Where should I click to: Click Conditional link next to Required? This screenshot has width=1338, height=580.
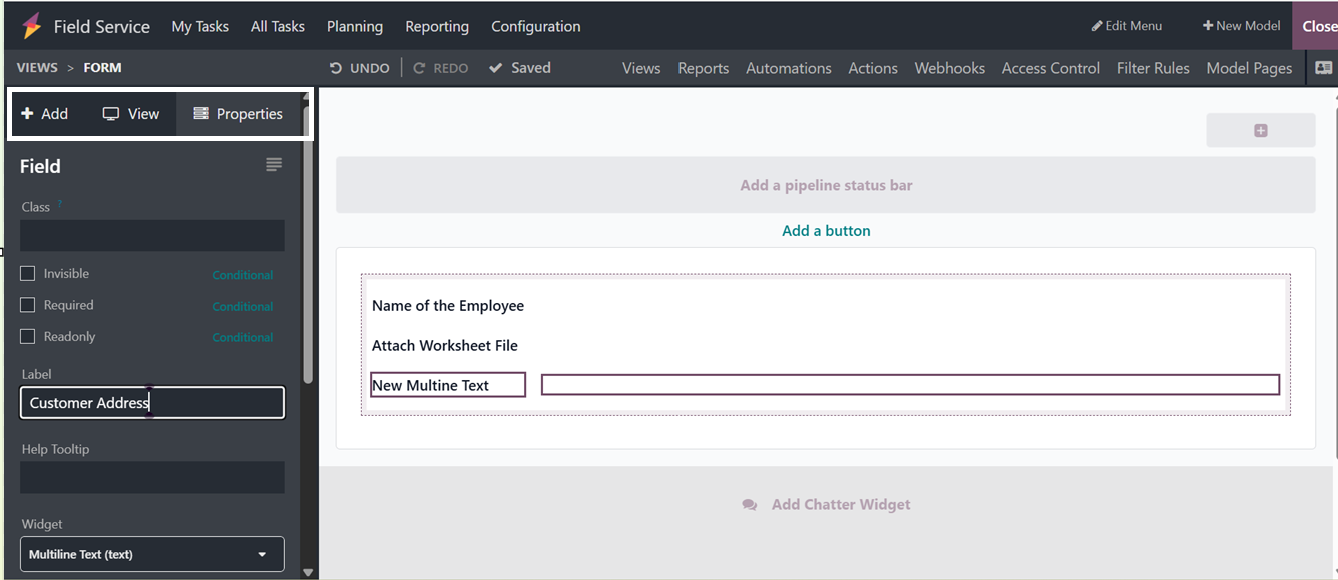point(242,306)
